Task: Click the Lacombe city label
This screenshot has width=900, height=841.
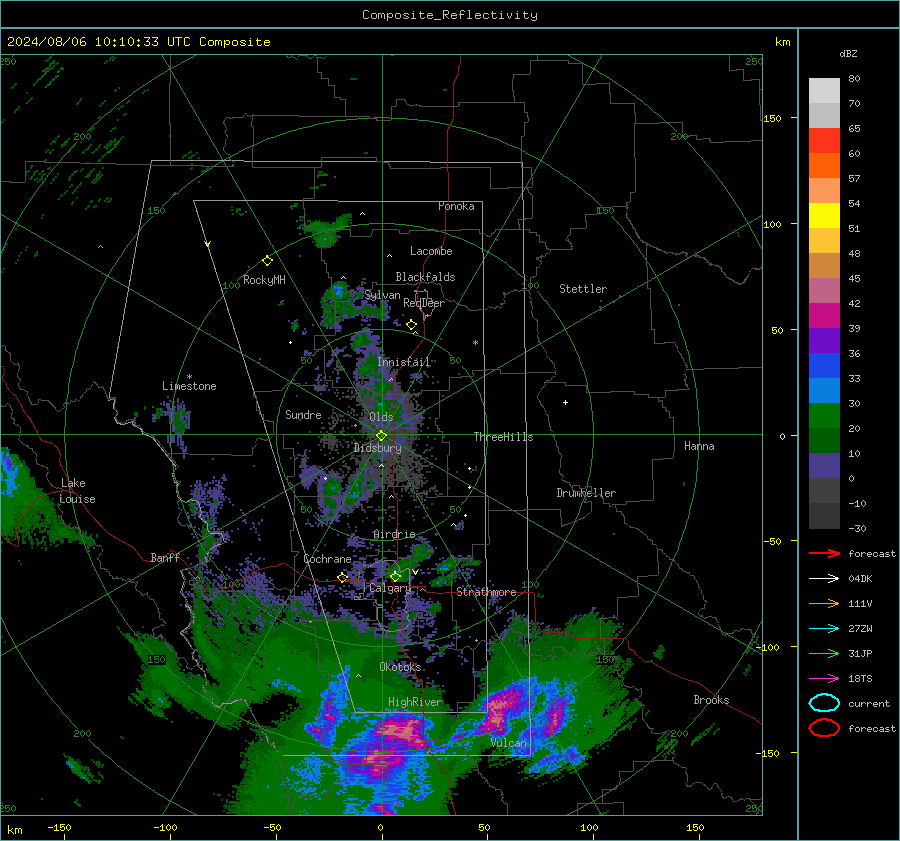Action: (431, 251)
